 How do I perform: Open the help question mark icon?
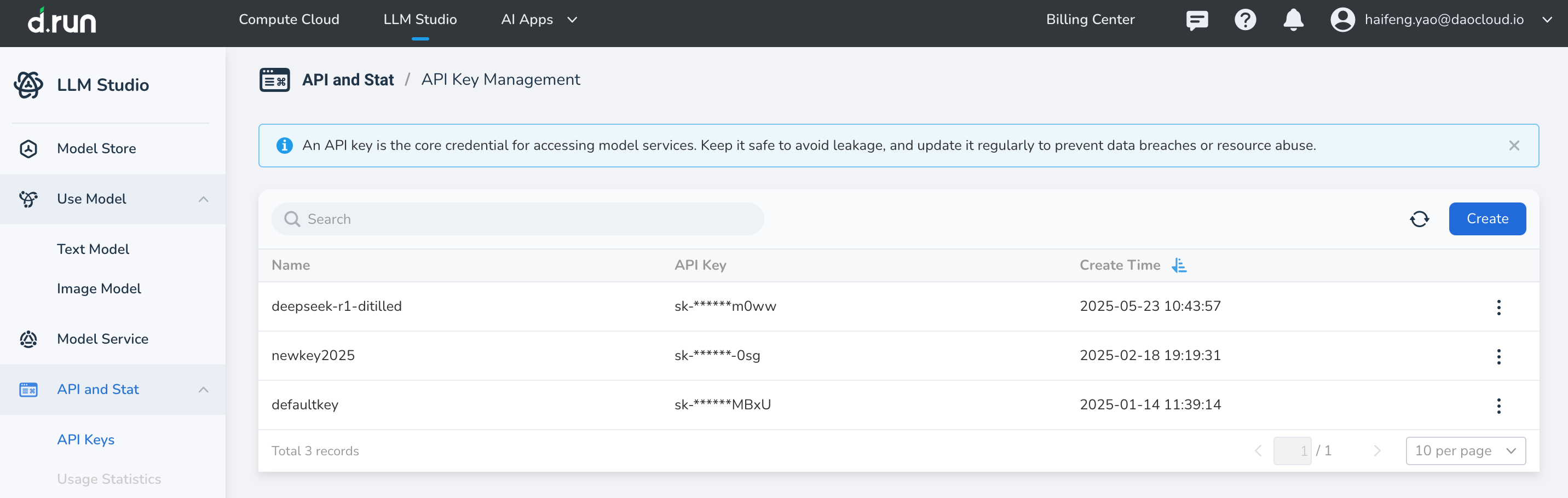[x=1245, y=20]
